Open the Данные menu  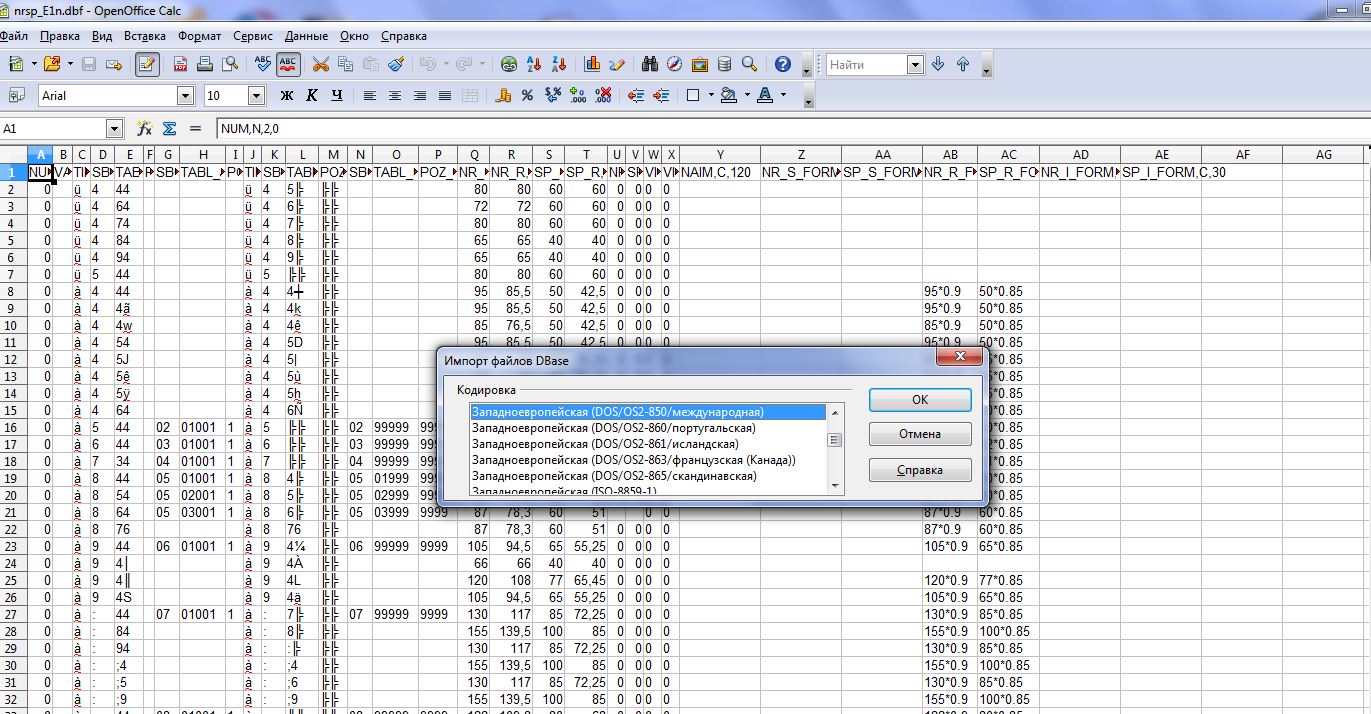(x=306, y=36)
